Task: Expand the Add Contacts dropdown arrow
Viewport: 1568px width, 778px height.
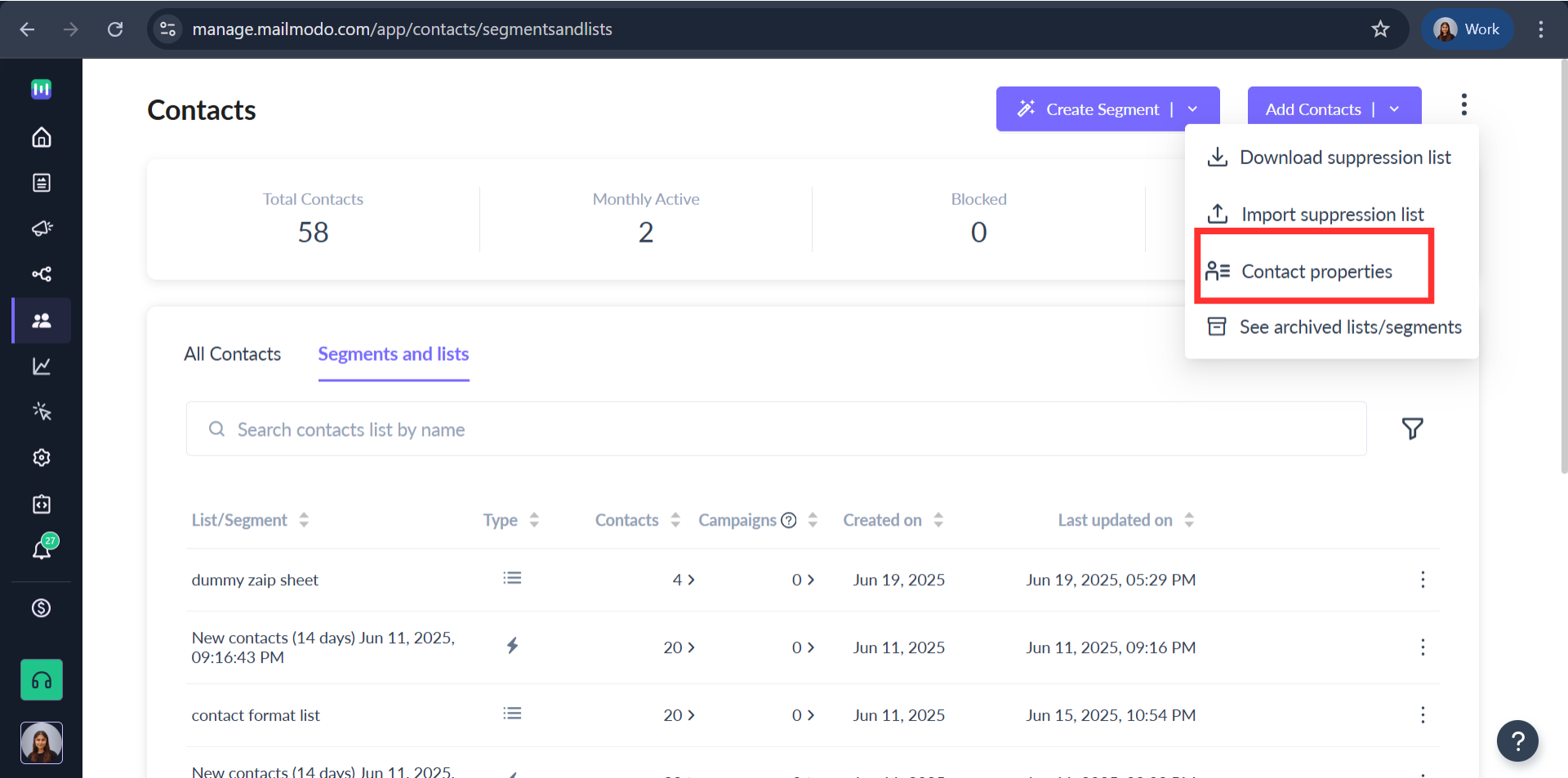Action: [x=1394, y=109]
